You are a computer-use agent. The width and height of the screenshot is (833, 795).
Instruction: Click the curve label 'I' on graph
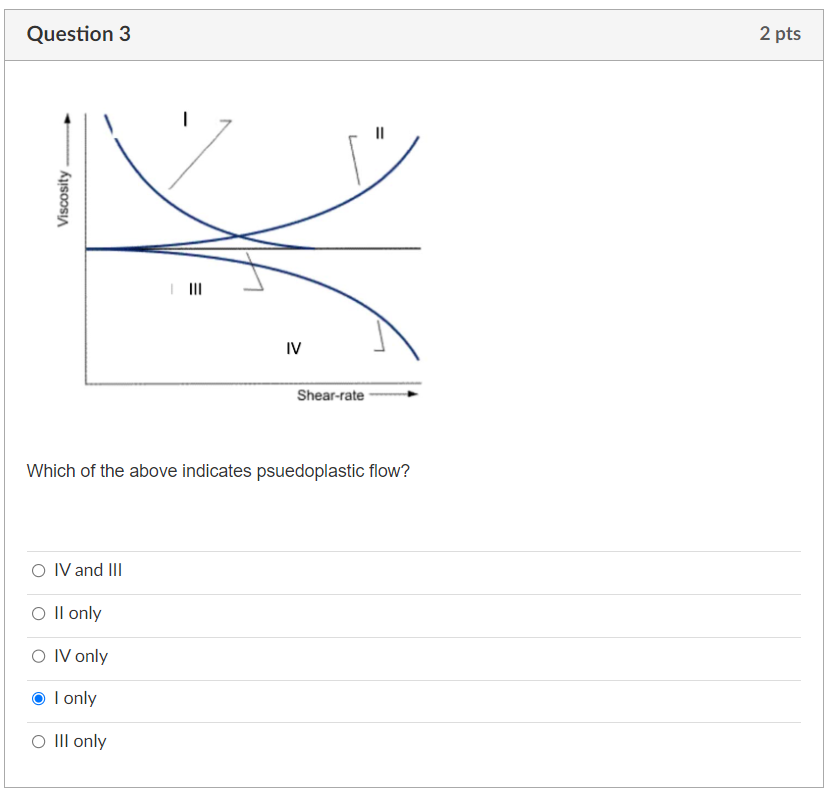tap(185, 119)
